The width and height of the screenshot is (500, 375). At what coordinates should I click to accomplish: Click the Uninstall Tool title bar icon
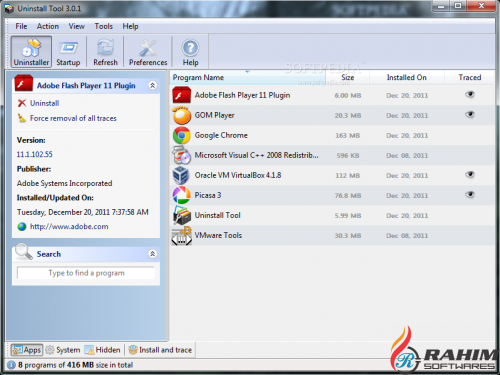[x=9, y=9]
